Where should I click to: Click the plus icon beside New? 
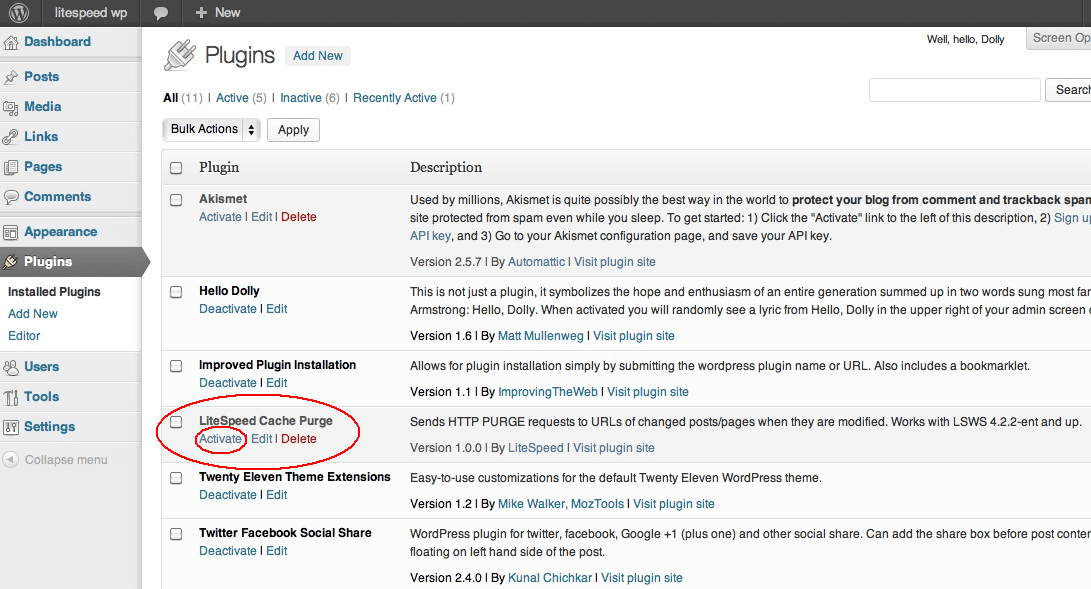pos(201,13)
